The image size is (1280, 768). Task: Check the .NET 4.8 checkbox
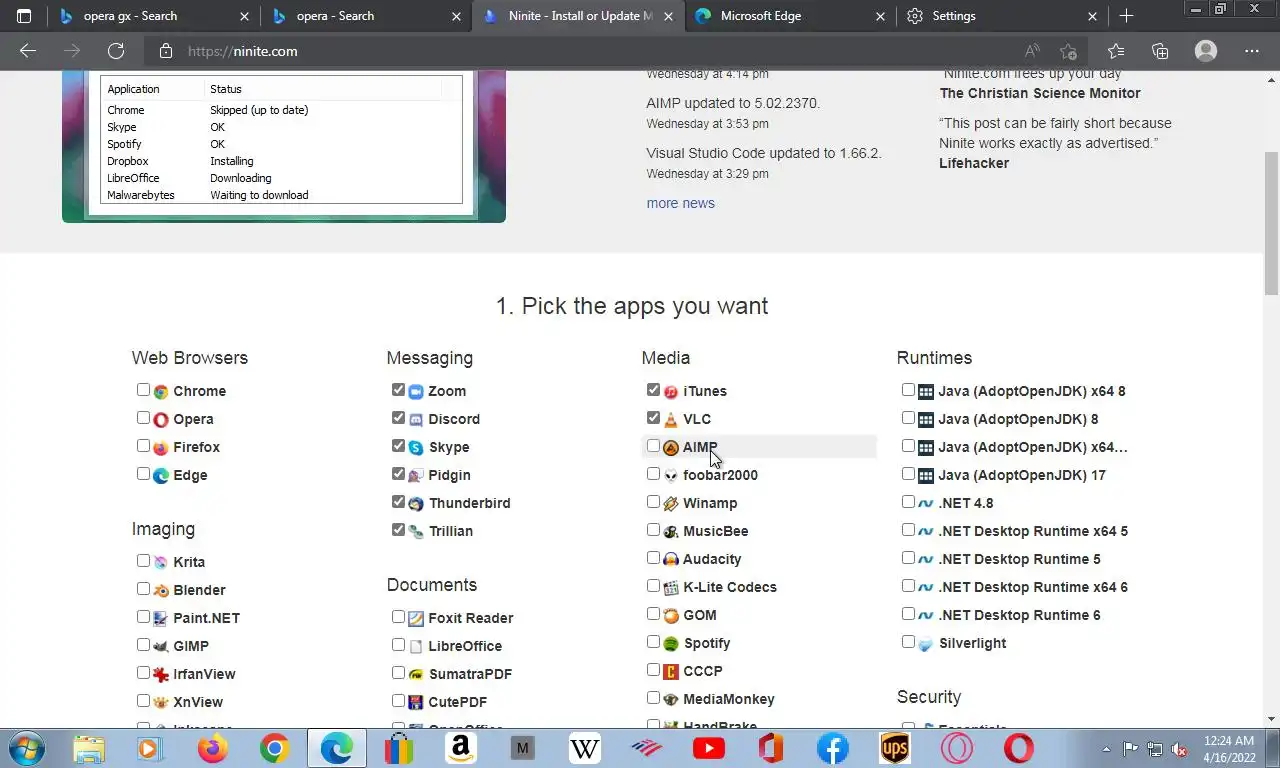(x=908, y=502)
